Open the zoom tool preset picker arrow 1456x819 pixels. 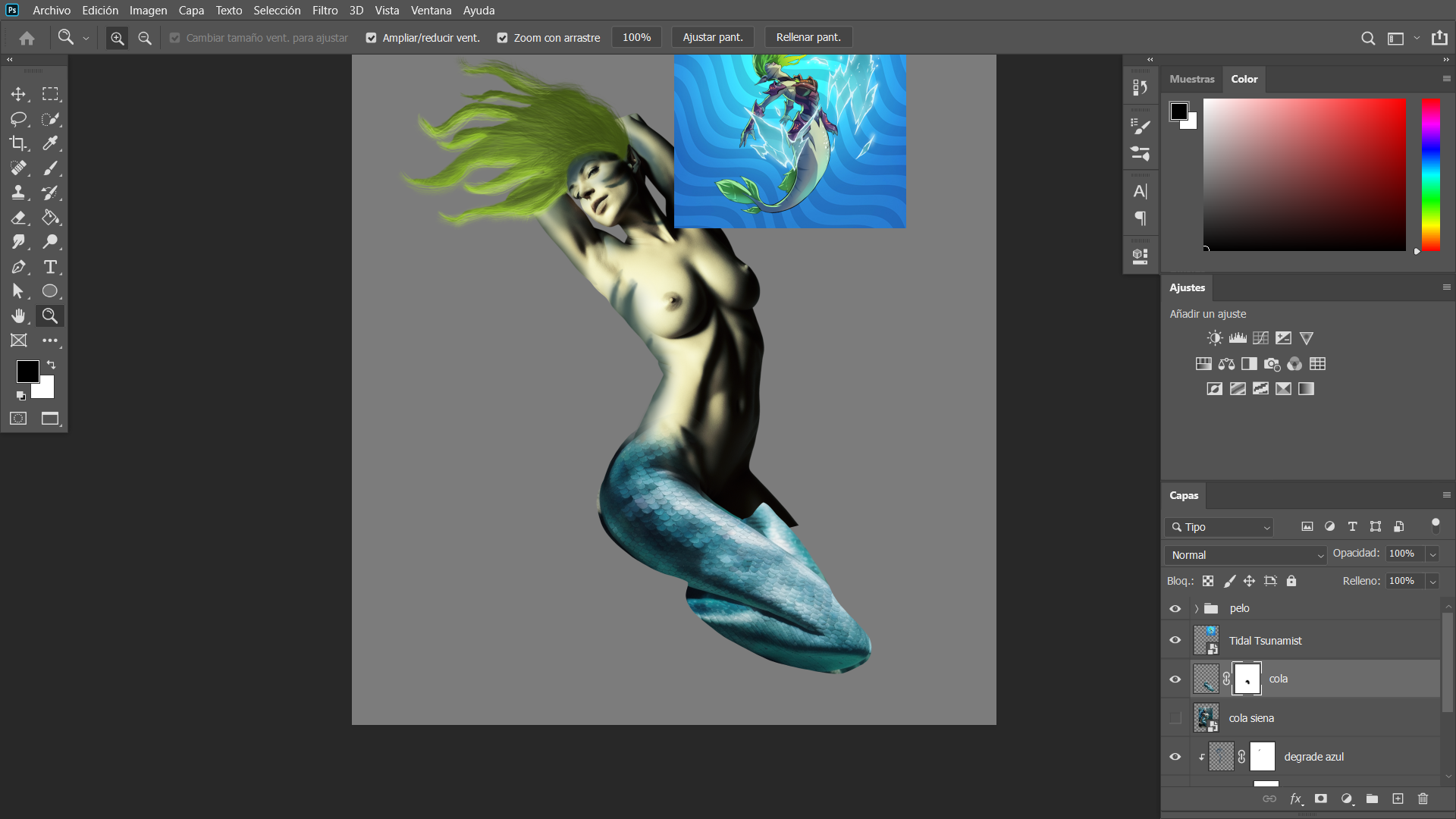click(x=86, y=38)
